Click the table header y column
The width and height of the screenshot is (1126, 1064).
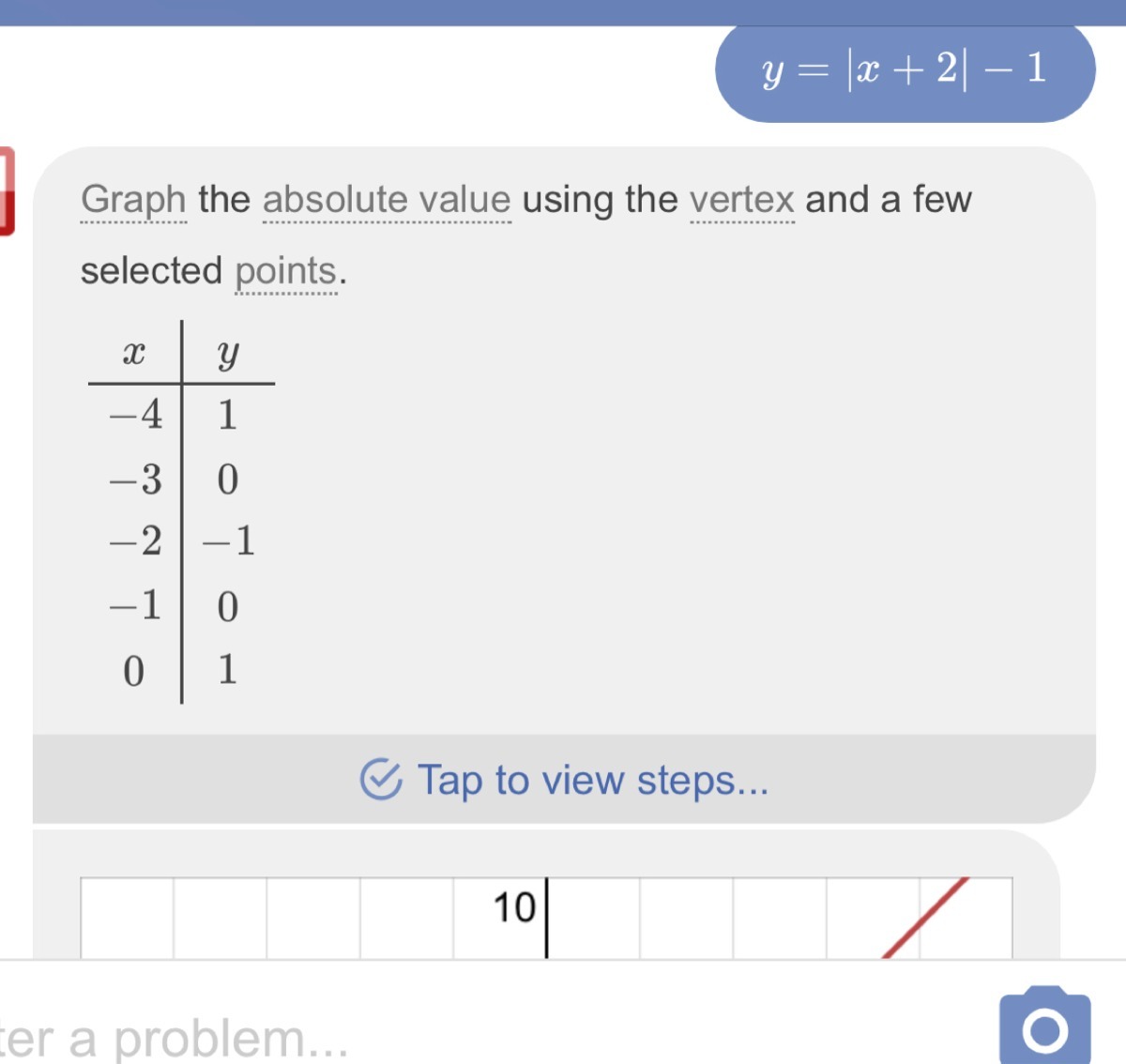pyautogui.click(x=228, y=354)
